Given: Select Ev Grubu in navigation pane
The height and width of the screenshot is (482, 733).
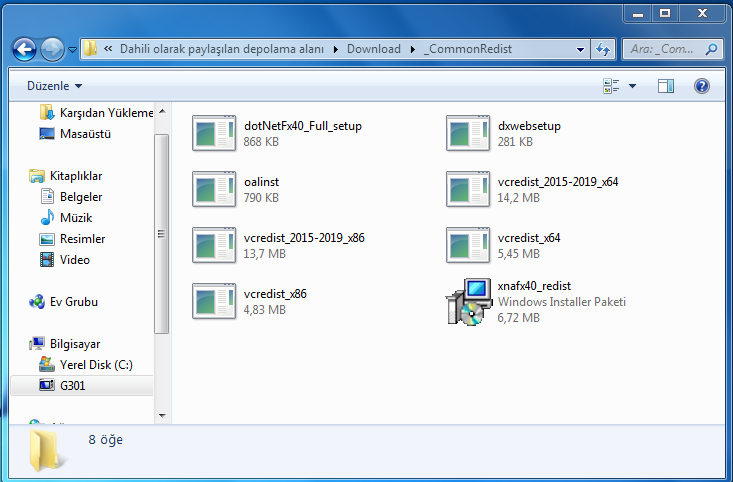Looking at the screenshot, I should [x=74, y=302].
